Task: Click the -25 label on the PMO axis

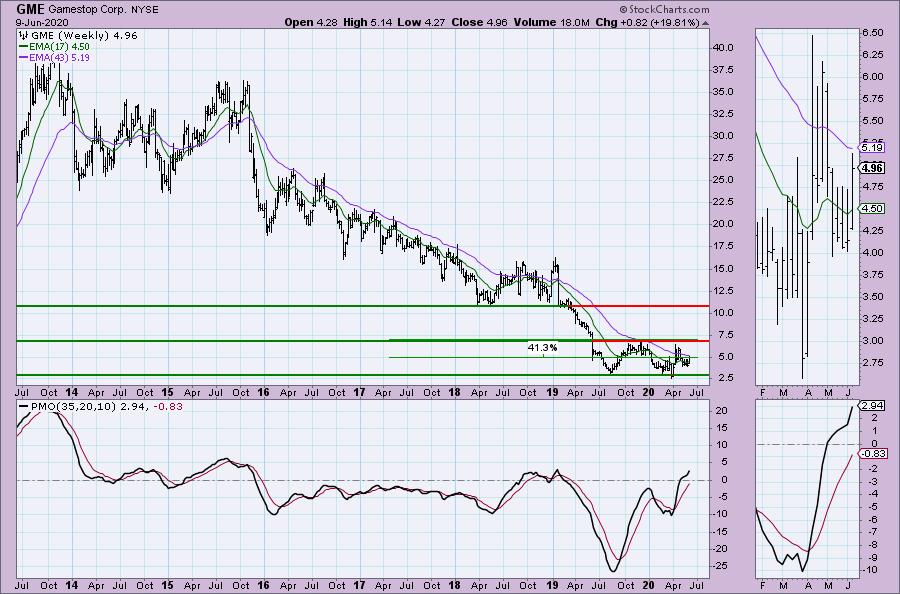Action: 720,566
